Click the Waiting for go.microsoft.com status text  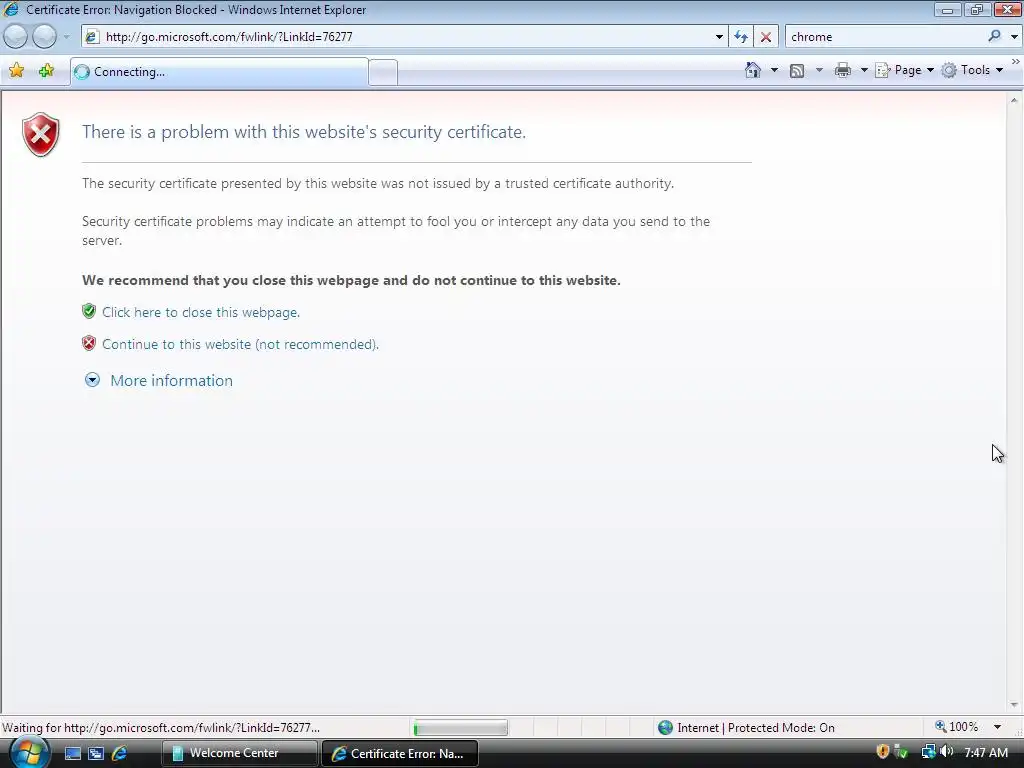(161, 728)
